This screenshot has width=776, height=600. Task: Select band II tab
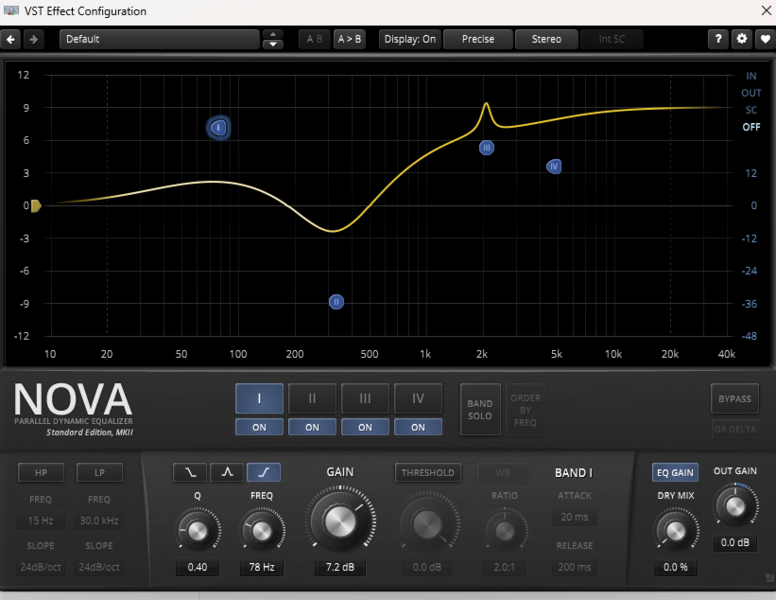(x=312, y=399)
